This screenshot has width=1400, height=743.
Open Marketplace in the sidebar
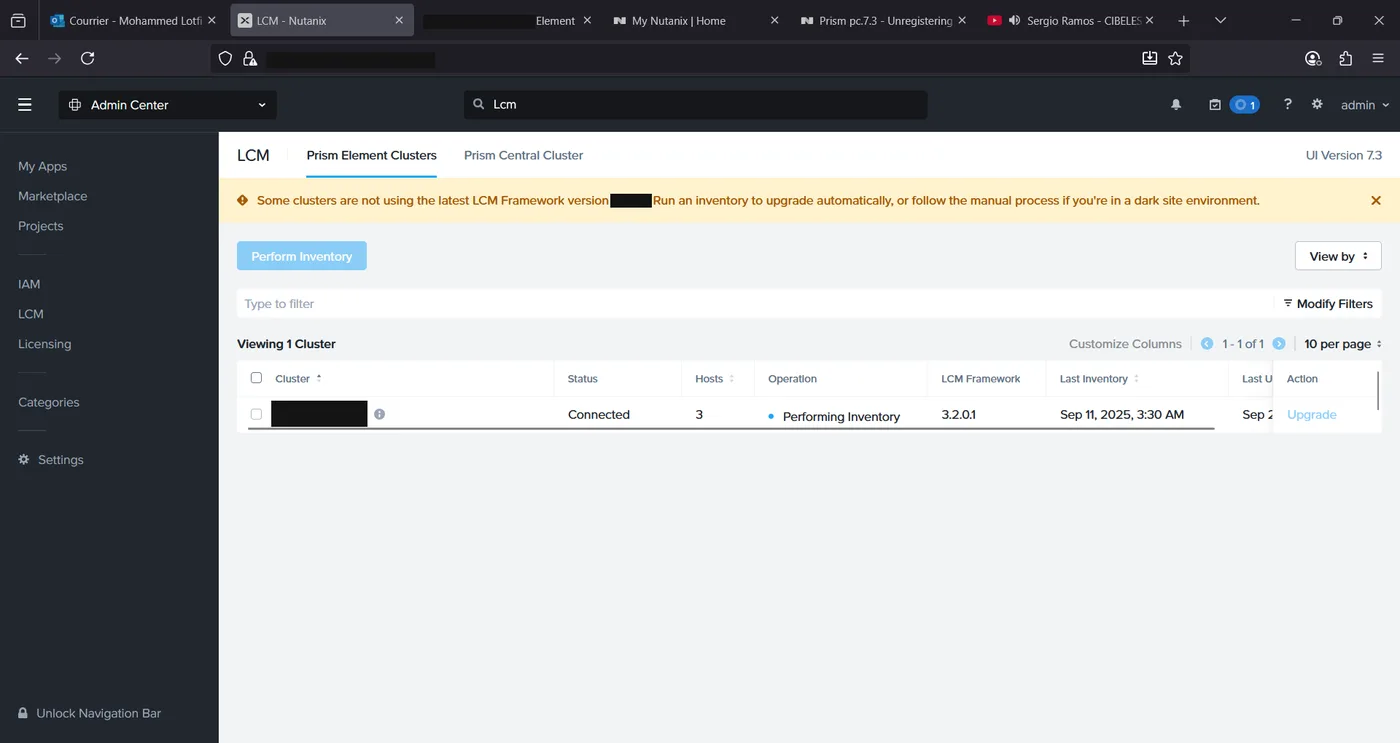click(53, 196)
